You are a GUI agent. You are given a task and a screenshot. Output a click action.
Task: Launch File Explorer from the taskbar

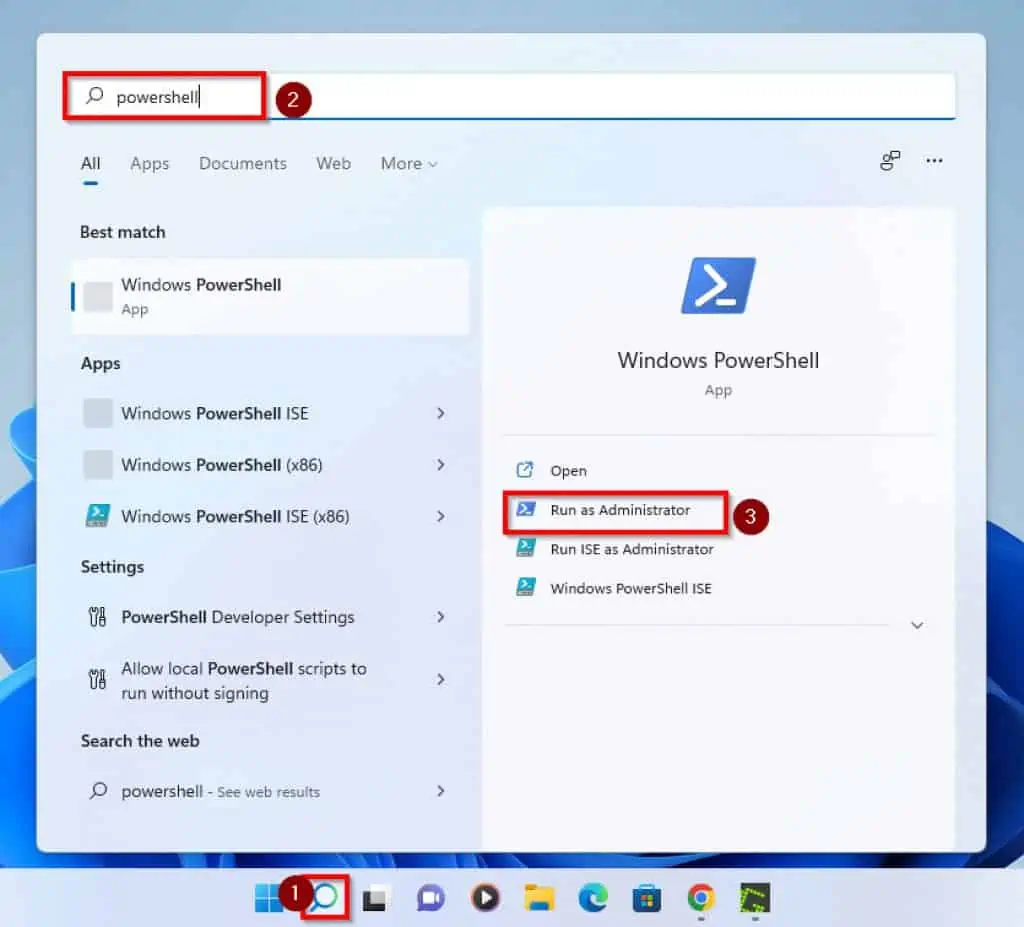click(x=539, y=898)
